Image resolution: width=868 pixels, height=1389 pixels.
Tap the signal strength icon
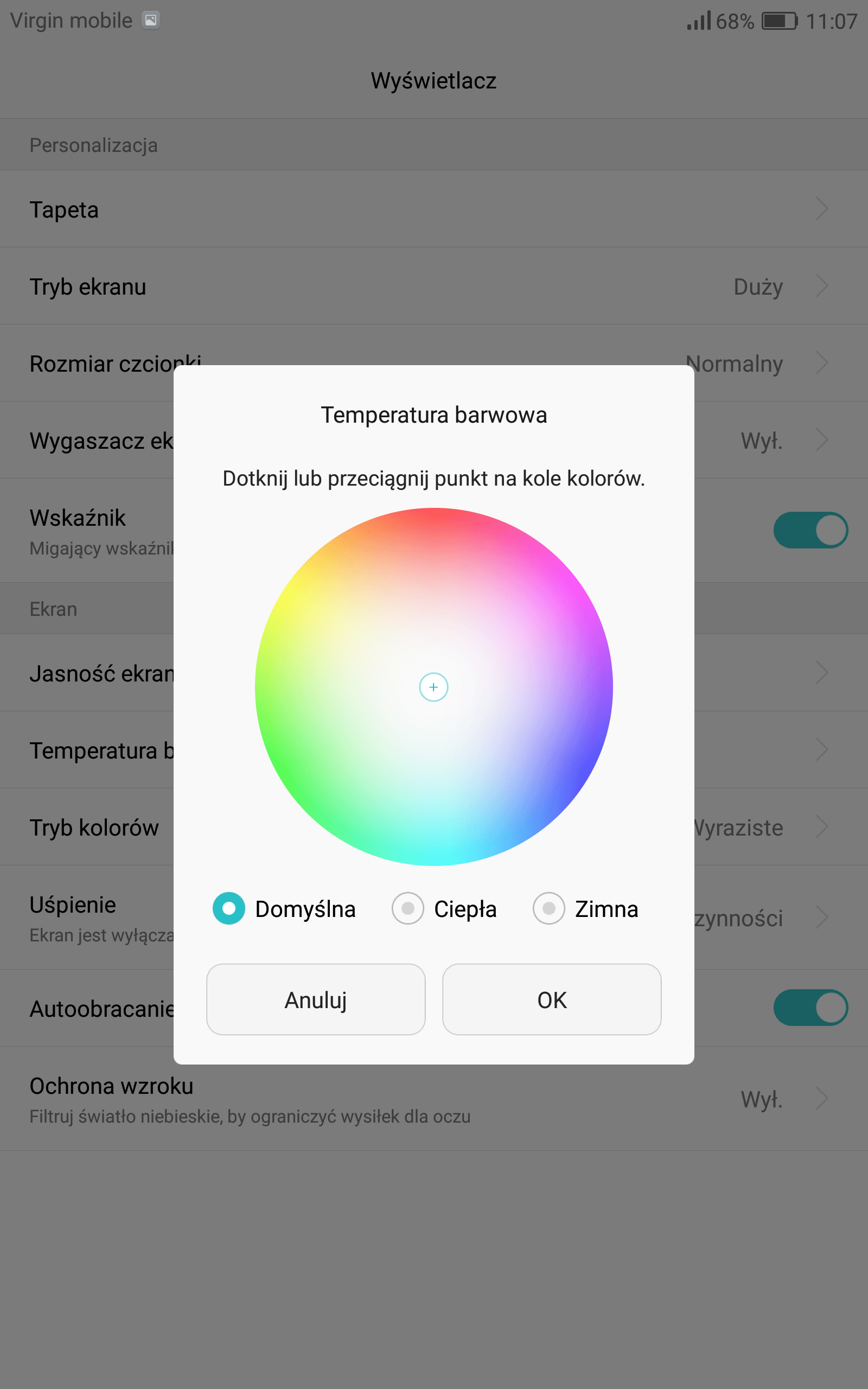pyautogui.click(x=699, y=21)
